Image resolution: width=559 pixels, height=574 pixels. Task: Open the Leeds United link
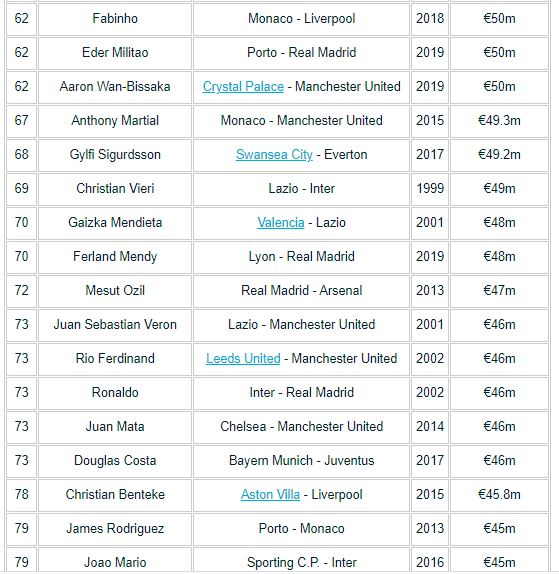pos(243,358)
